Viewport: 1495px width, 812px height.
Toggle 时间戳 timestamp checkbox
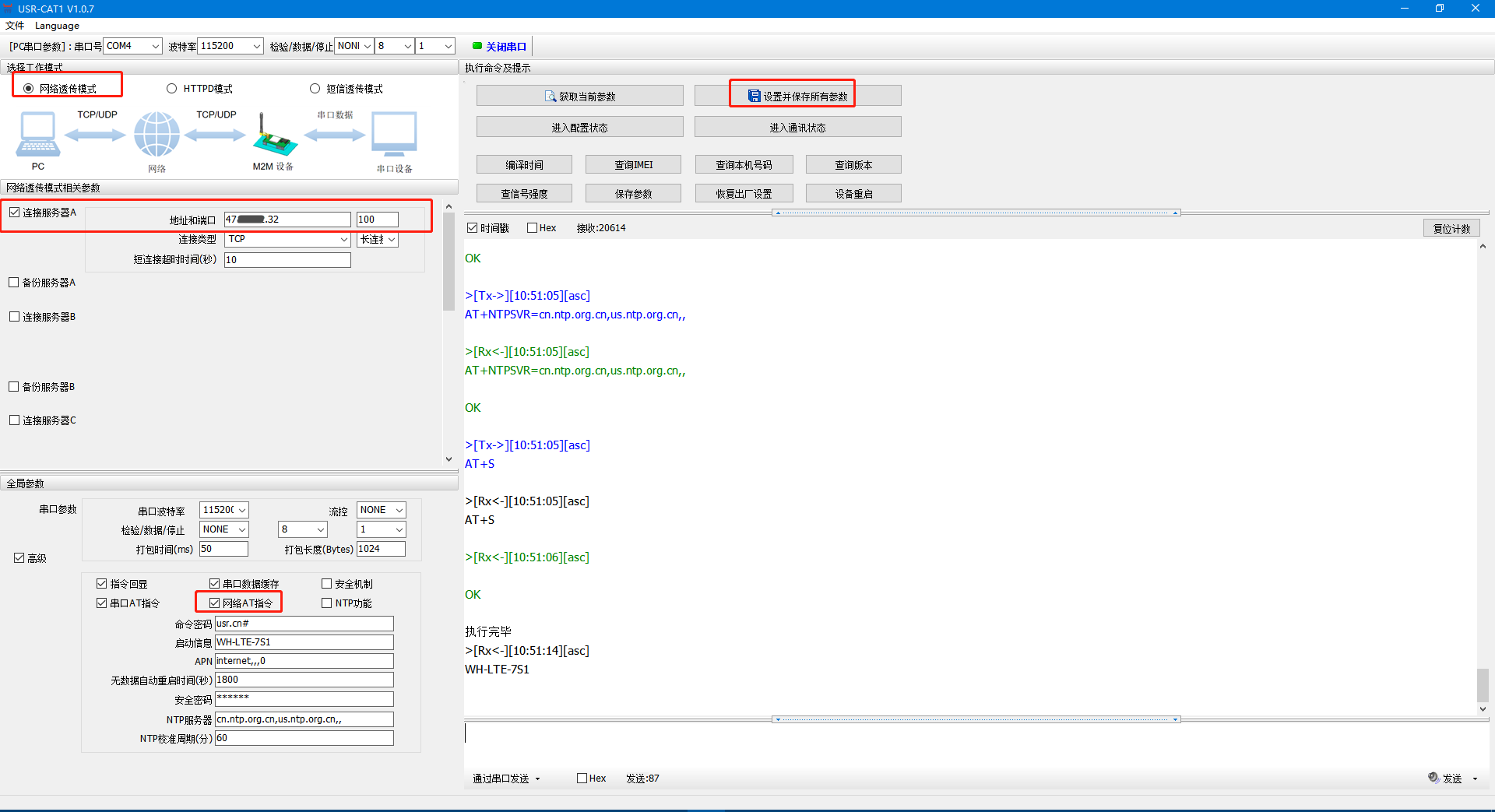tap(472, 228)
